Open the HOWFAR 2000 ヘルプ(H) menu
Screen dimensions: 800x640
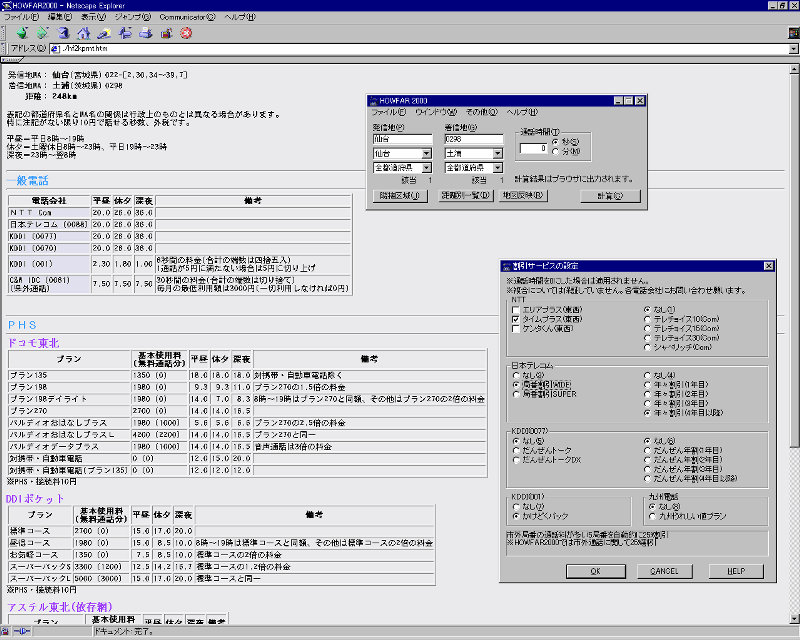pos(521,112)
